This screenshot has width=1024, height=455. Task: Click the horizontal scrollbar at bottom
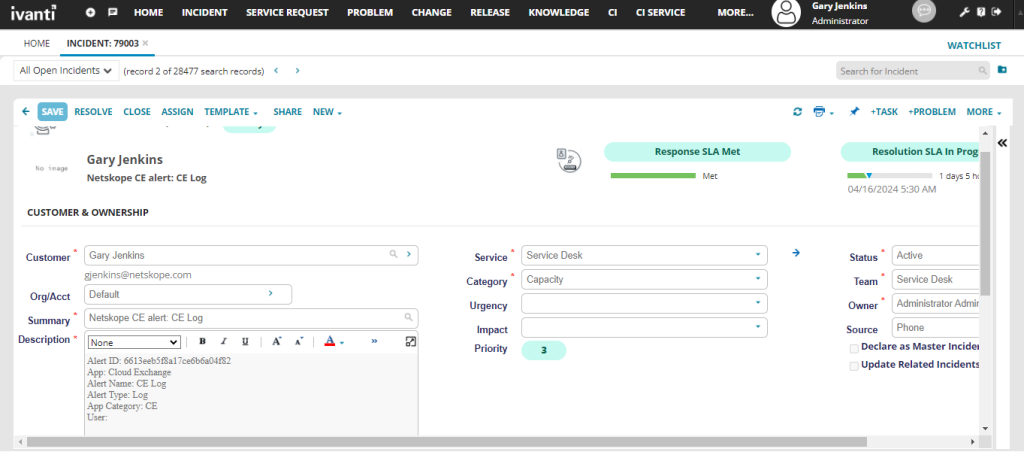coord(447,442)
